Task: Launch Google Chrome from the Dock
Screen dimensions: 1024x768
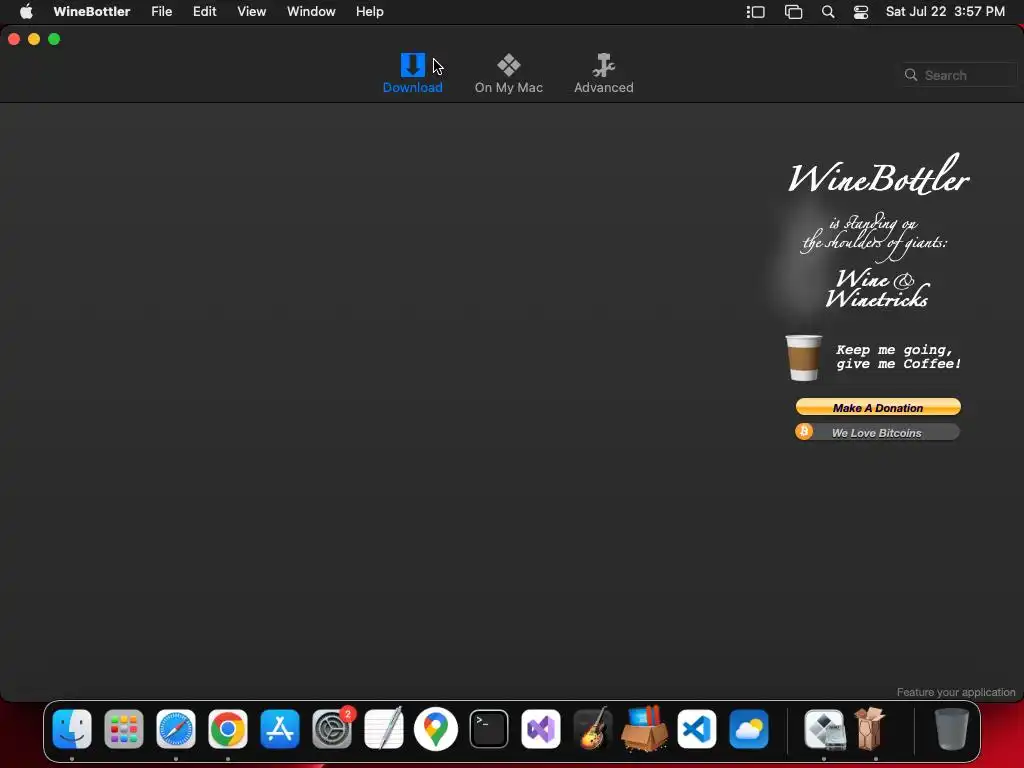Action: [228, 729]
